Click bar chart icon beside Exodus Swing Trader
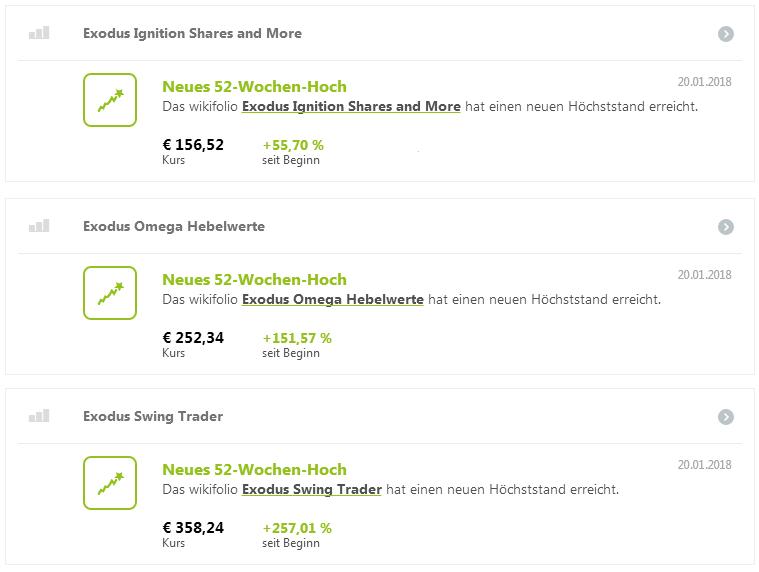Viewport: 759px width, 572px height. click(x=39, y=416)
